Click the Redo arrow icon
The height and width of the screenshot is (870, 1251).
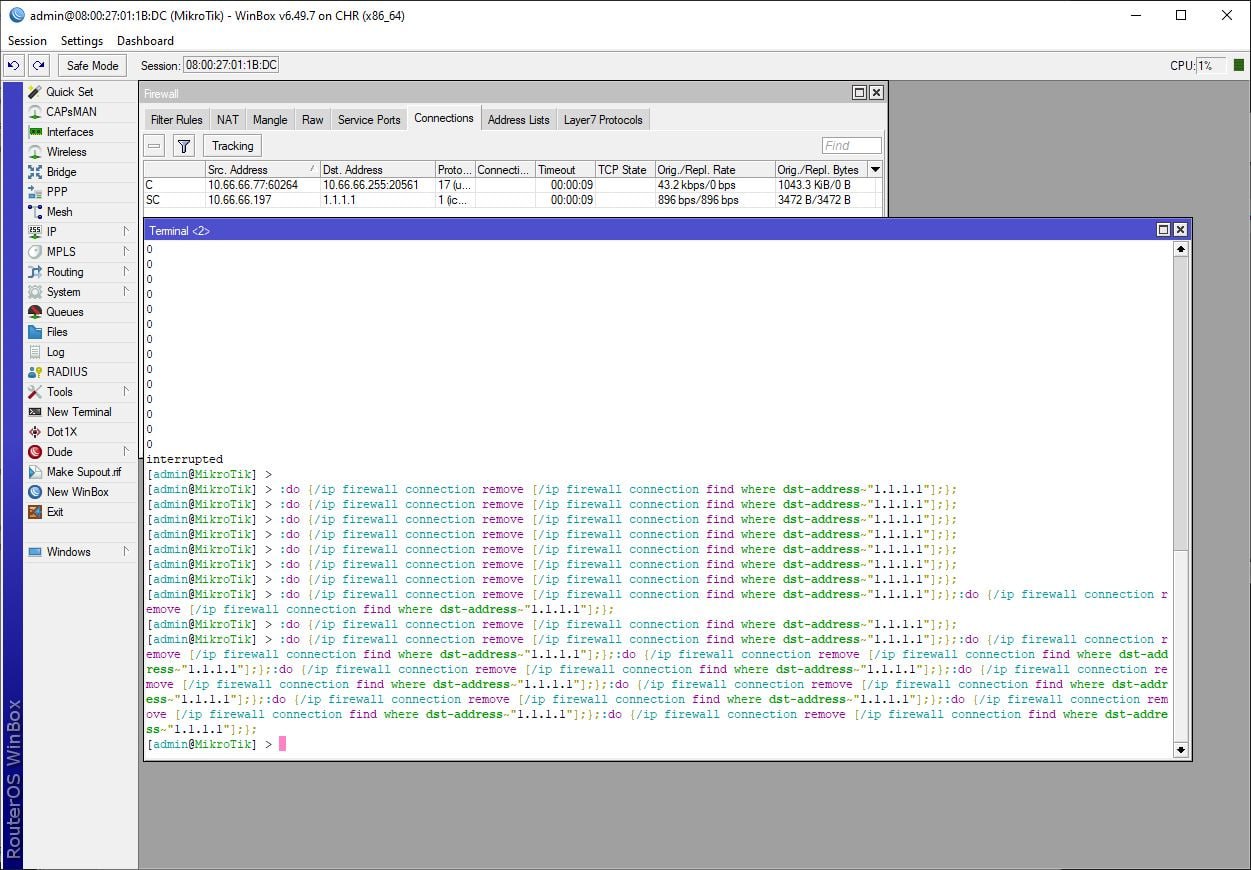(38, 65)
